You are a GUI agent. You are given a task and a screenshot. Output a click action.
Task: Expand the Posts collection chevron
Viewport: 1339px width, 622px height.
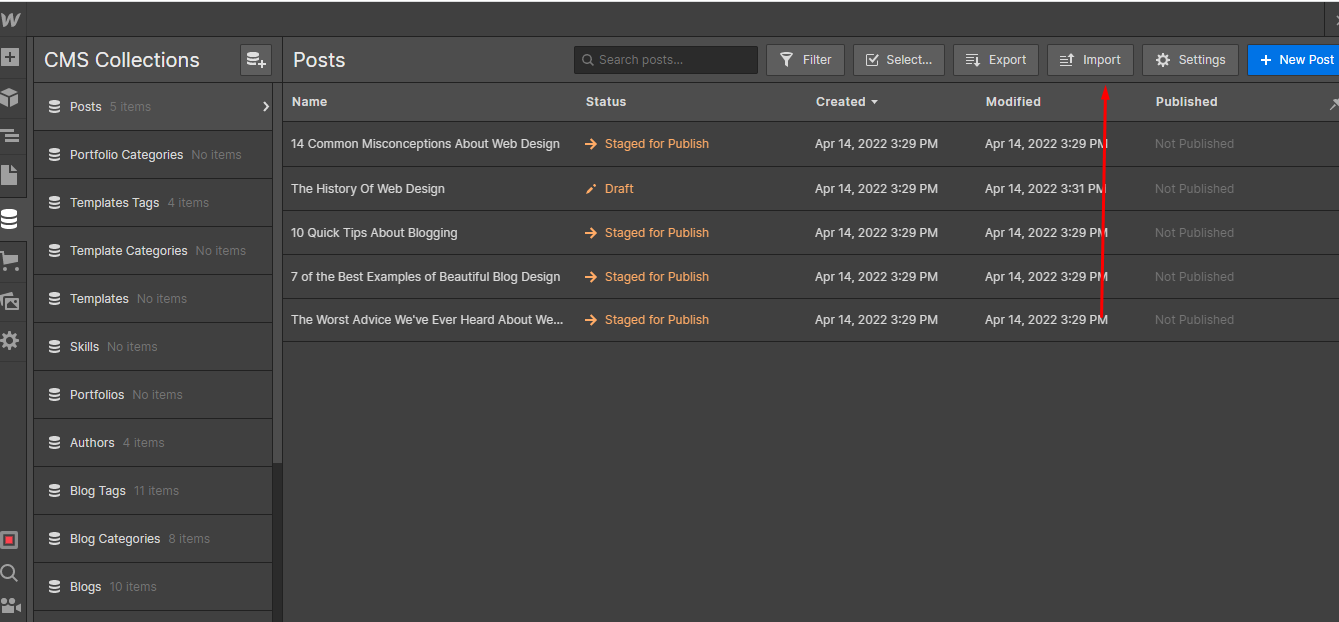(x=265, y=107)
